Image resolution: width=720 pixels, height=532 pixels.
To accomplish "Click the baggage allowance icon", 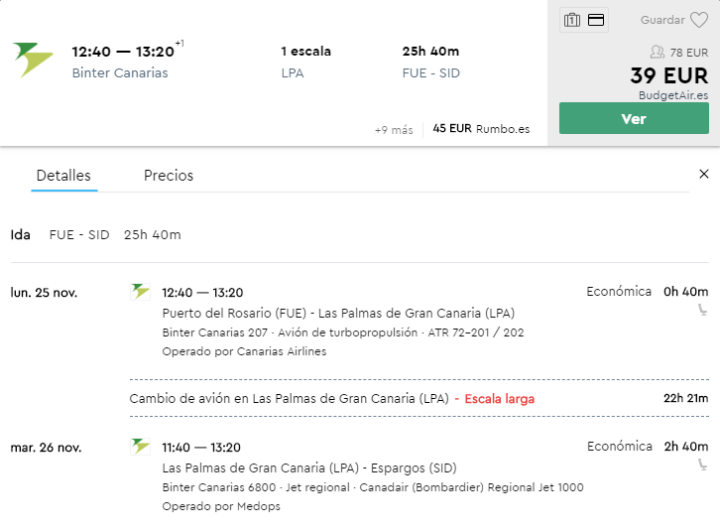I will point(572,20).
